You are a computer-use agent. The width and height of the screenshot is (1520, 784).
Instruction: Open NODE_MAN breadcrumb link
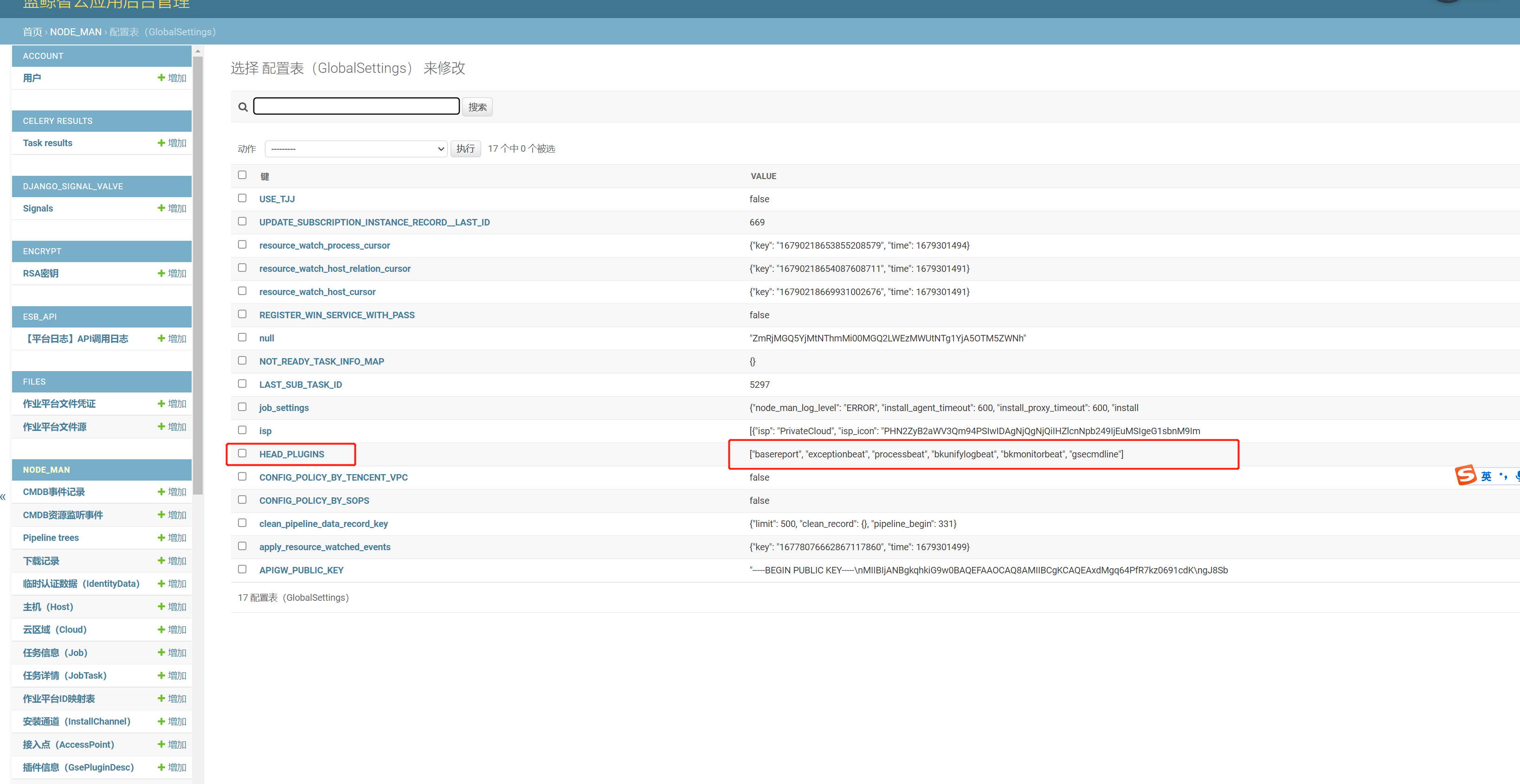(76, 32)
